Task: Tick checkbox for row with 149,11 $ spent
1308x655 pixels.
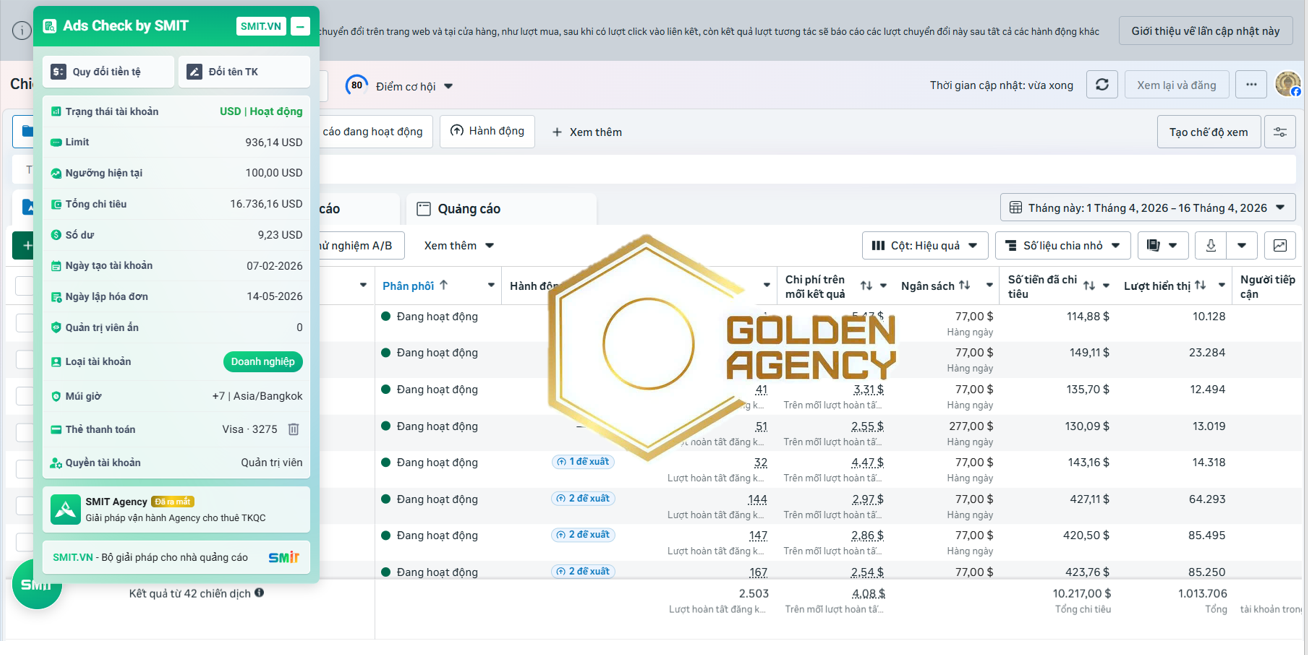Action: (x=25, y=360)
